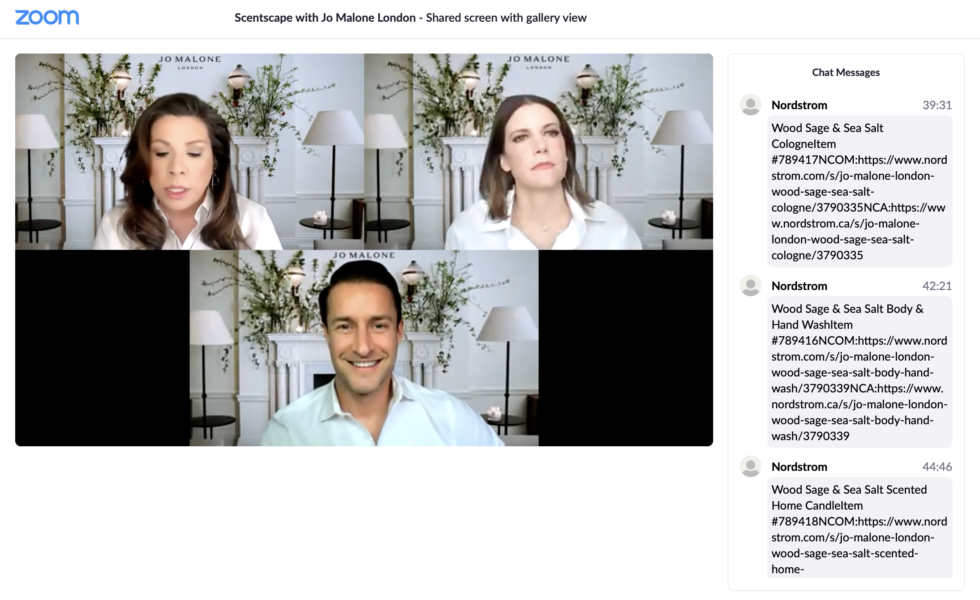Click the avatar beside the 44:46 Nordstrom message
The width and height of the screenshot is (980, 600).
point(750,467)
